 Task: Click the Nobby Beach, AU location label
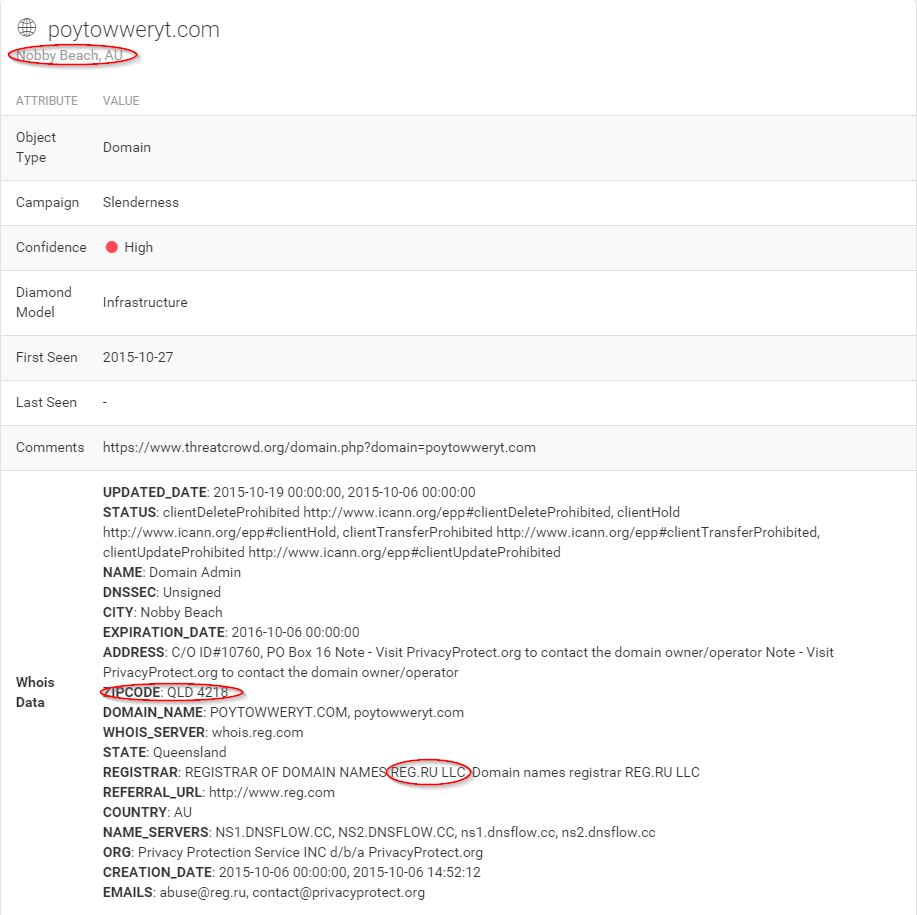click(70, 56)
